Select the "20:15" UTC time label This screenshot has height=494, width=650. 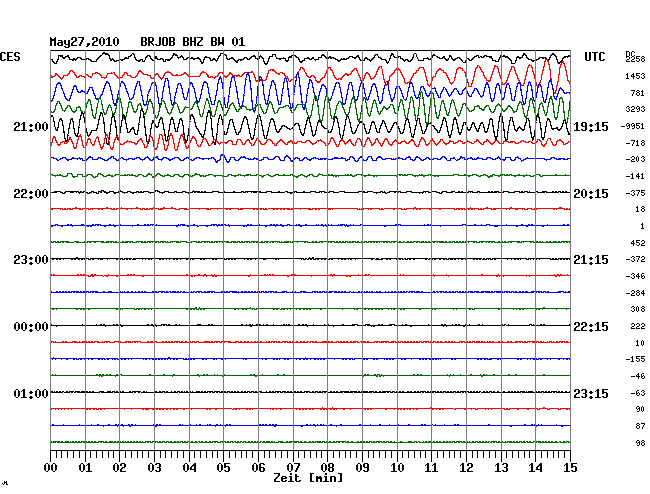click(591, 194)
